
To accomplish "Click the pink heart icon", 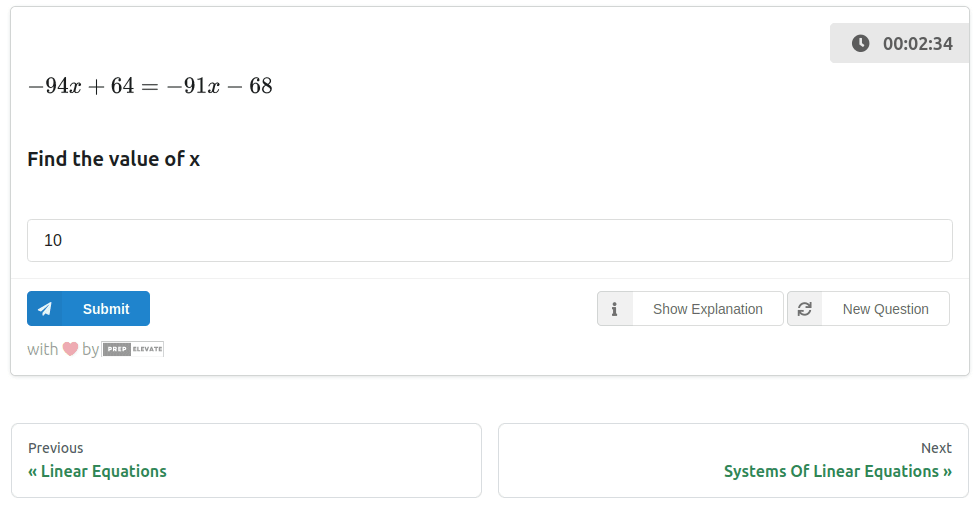I will click(70, 349).
